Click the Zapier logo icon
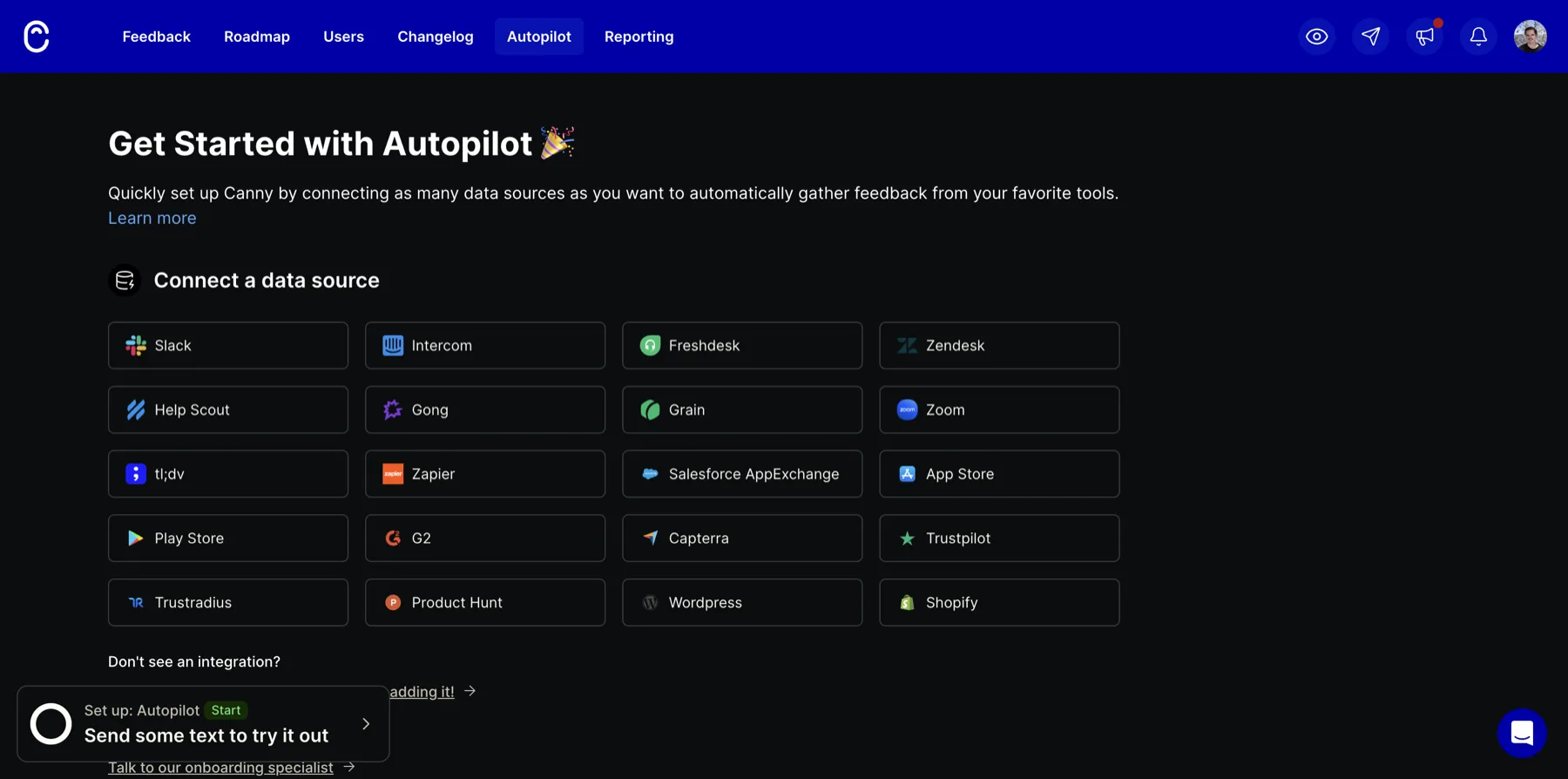1568x779 pixels. 393,474
